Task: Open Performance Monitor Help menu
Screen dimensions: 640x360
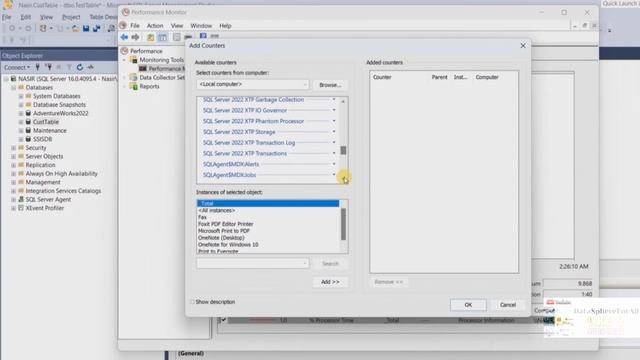Action: [225, 26]
